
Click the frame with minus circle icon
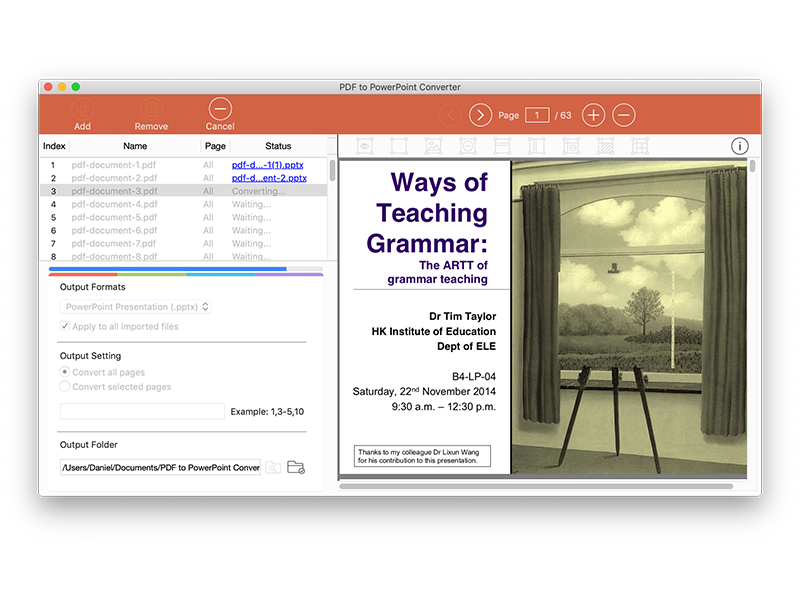[x=468, y=146]
